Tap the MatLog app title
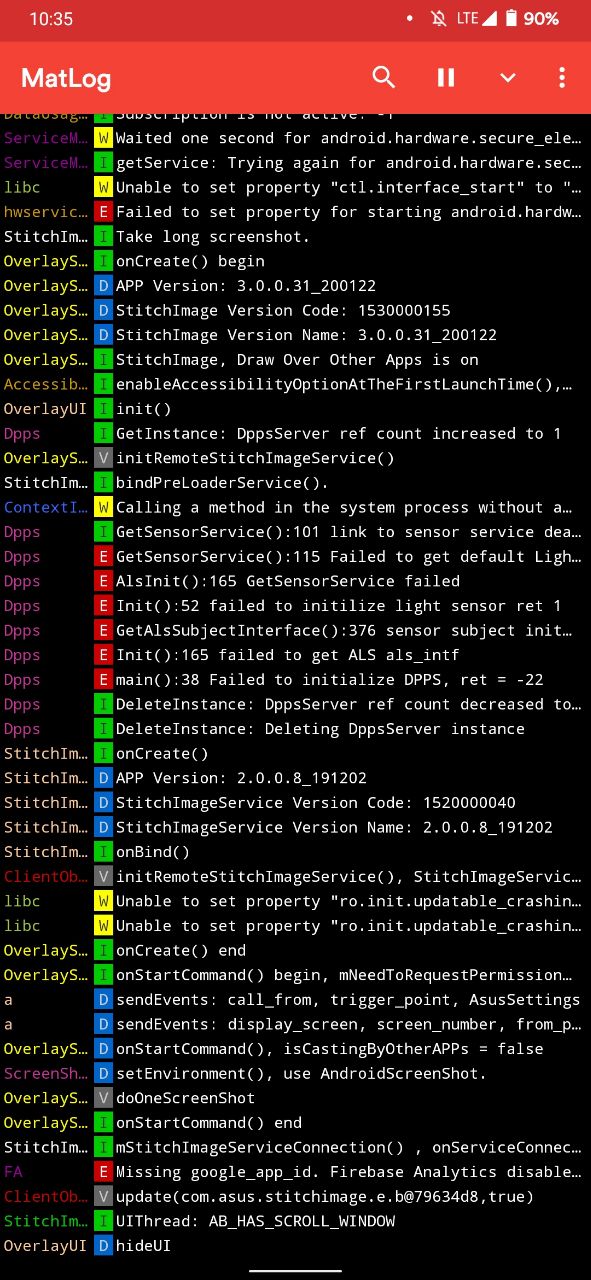Image resolution: width=591 pixels, height=1280 pixels. click(66, 79)
